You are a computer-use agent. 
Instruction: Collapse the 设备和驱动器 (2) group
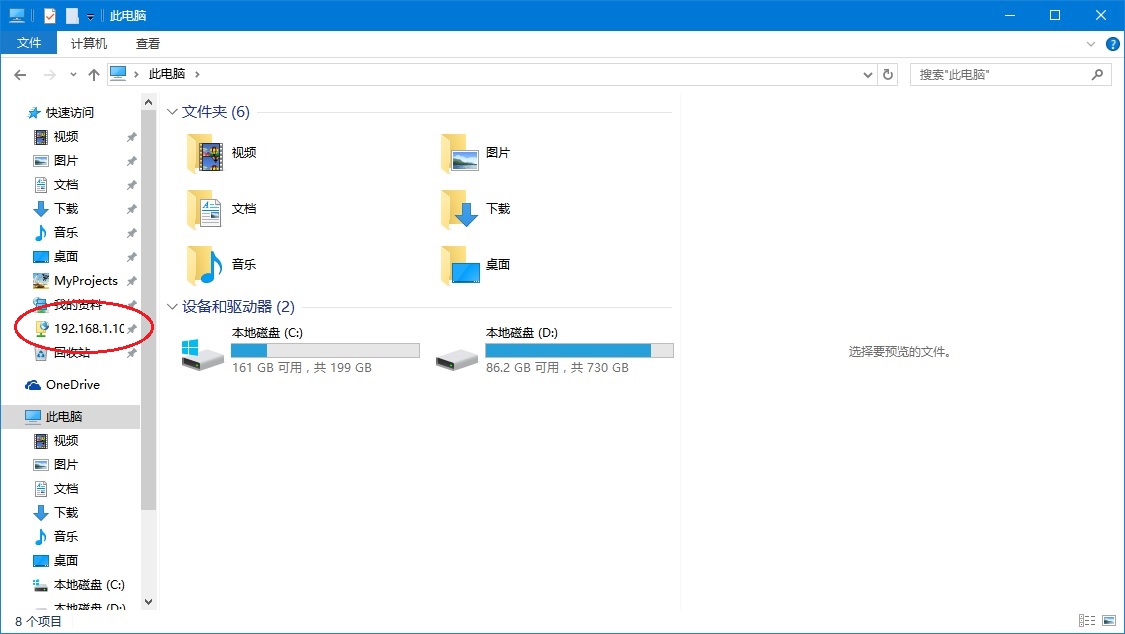(173, 307)
